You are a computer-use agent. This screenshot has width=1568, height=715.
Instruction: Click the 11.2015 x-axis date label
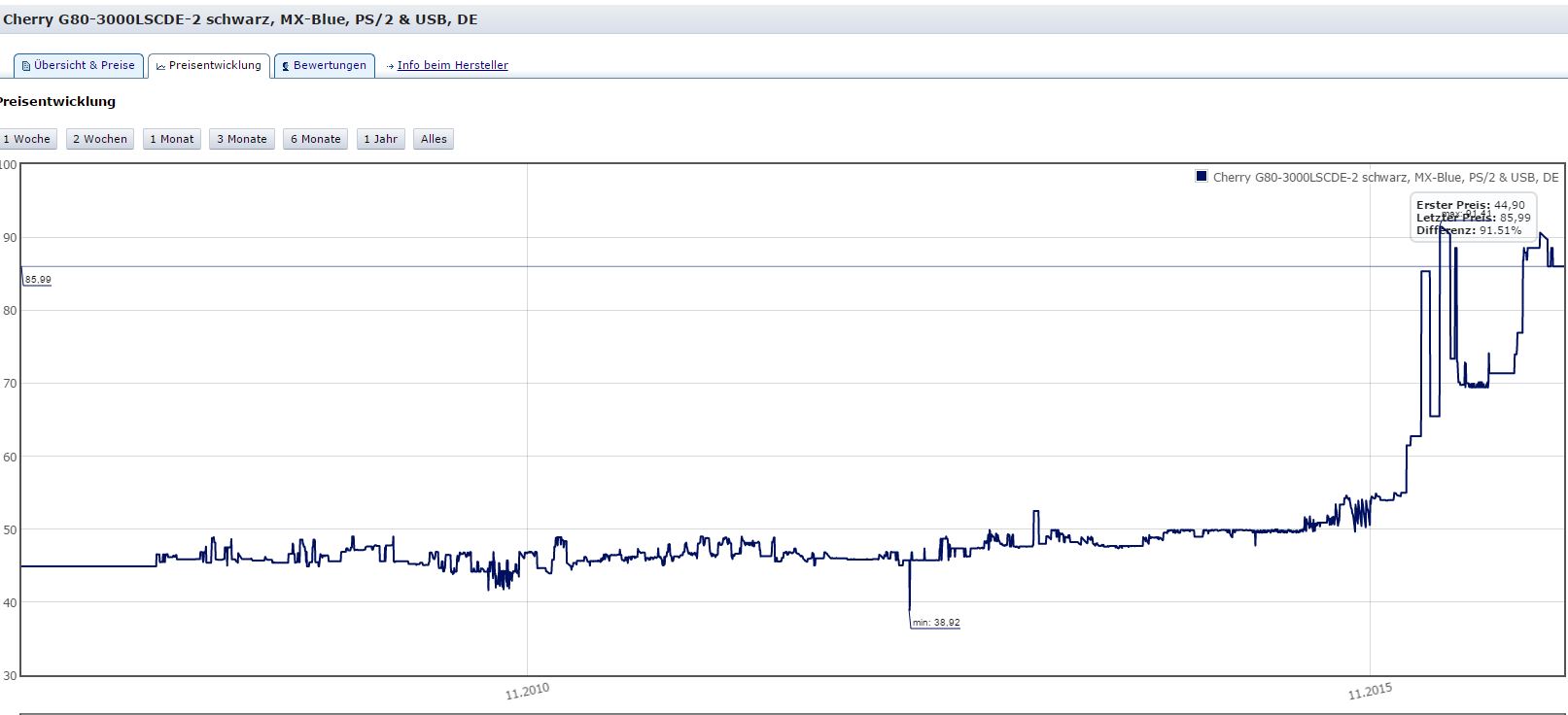1370,692
